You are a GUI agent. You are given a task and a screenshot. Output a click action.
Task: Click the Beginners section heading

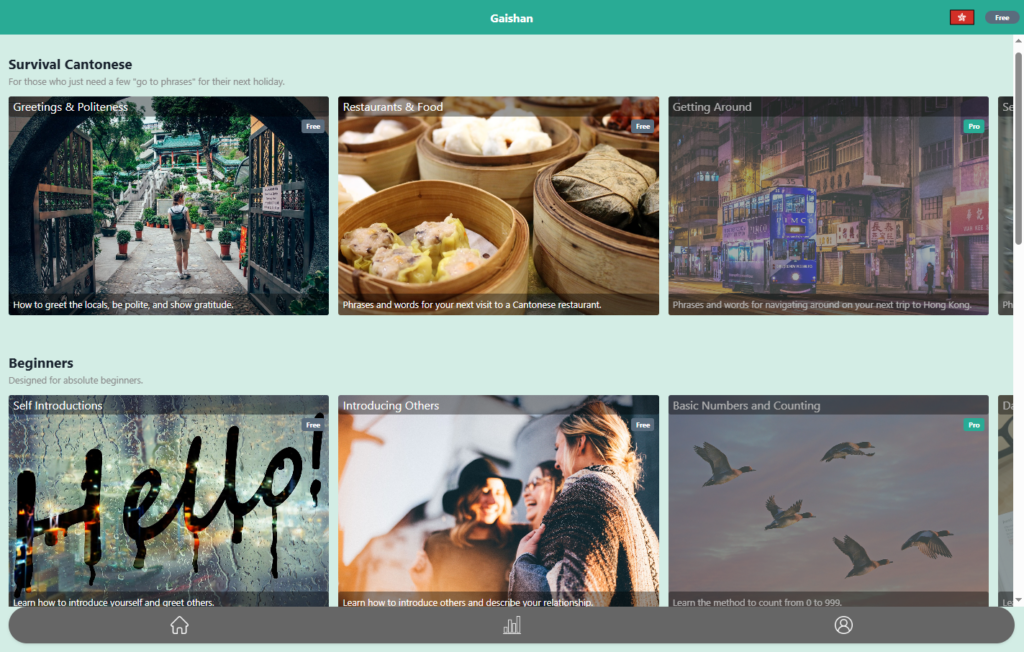41,363
